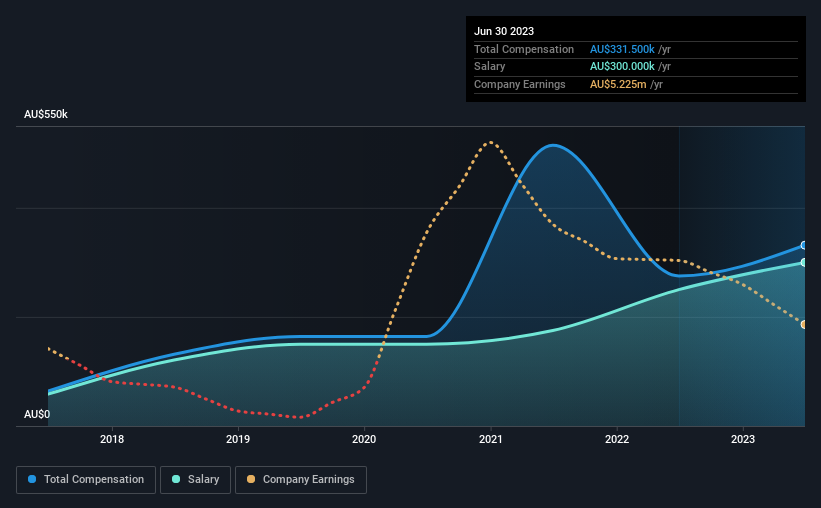
Task: Click the 2023 x-axis label
Action: click(743, 439)
